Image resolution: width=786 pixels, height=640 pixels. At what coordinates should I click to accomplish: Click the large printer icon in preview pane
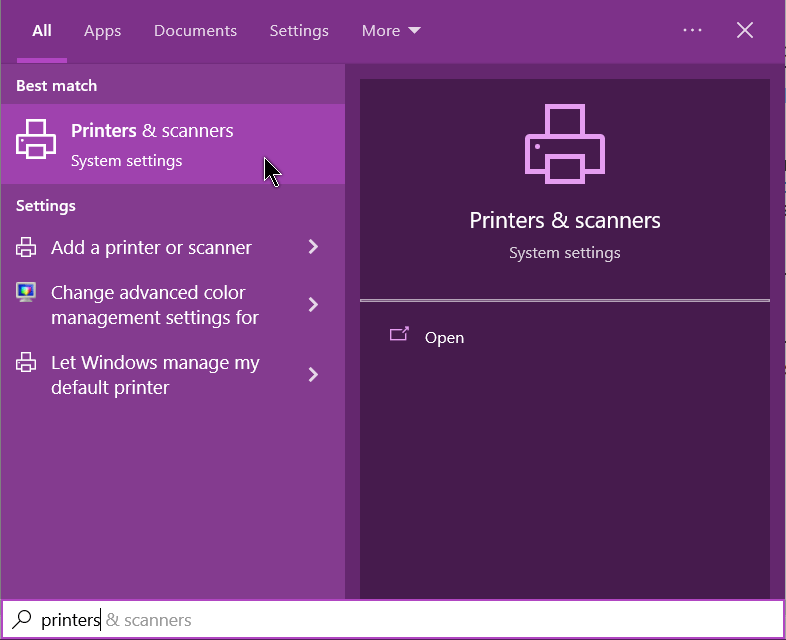coord(565,144)
